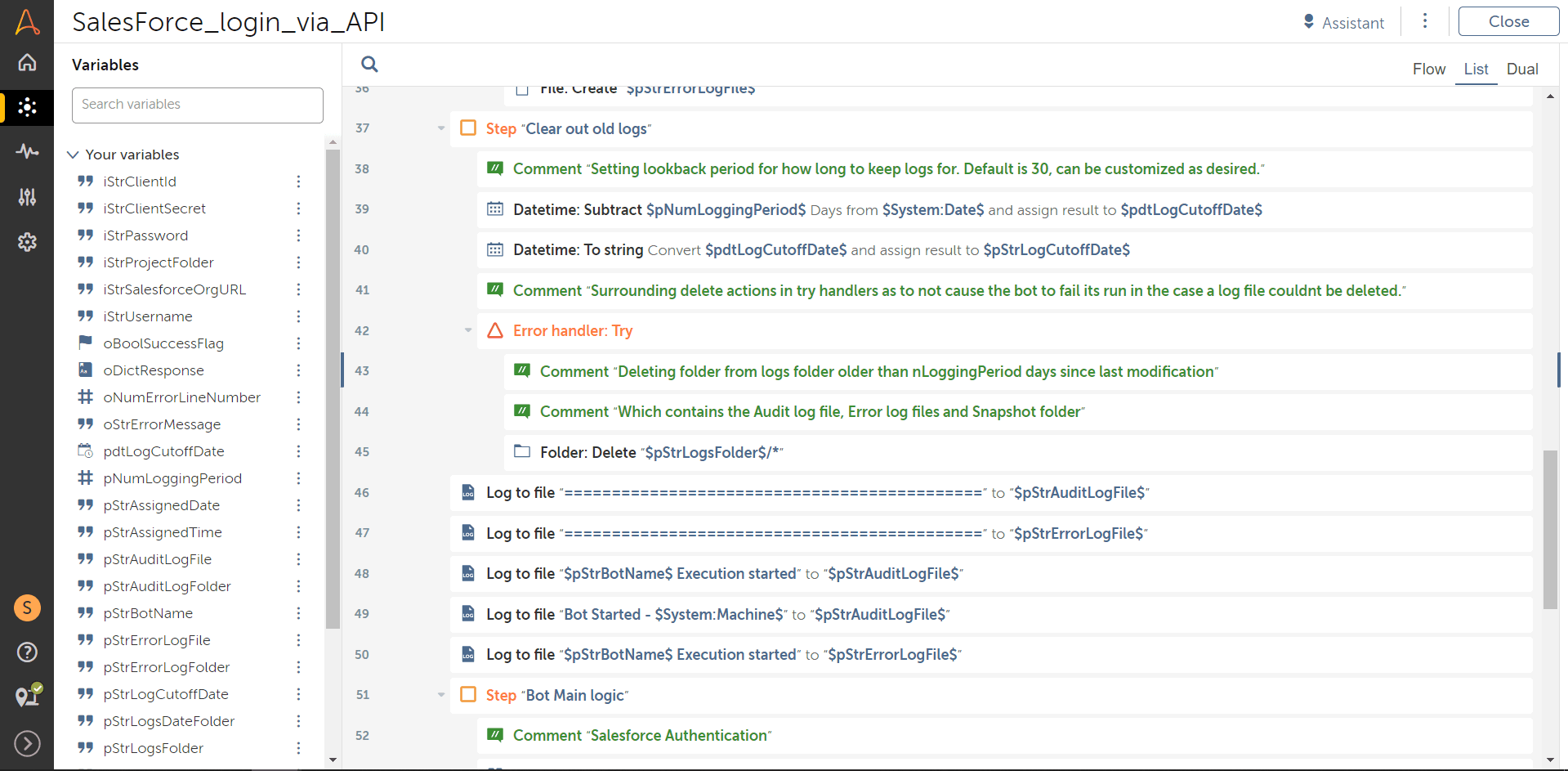Select the iStrSalesforceOrgURL variable

175,289
